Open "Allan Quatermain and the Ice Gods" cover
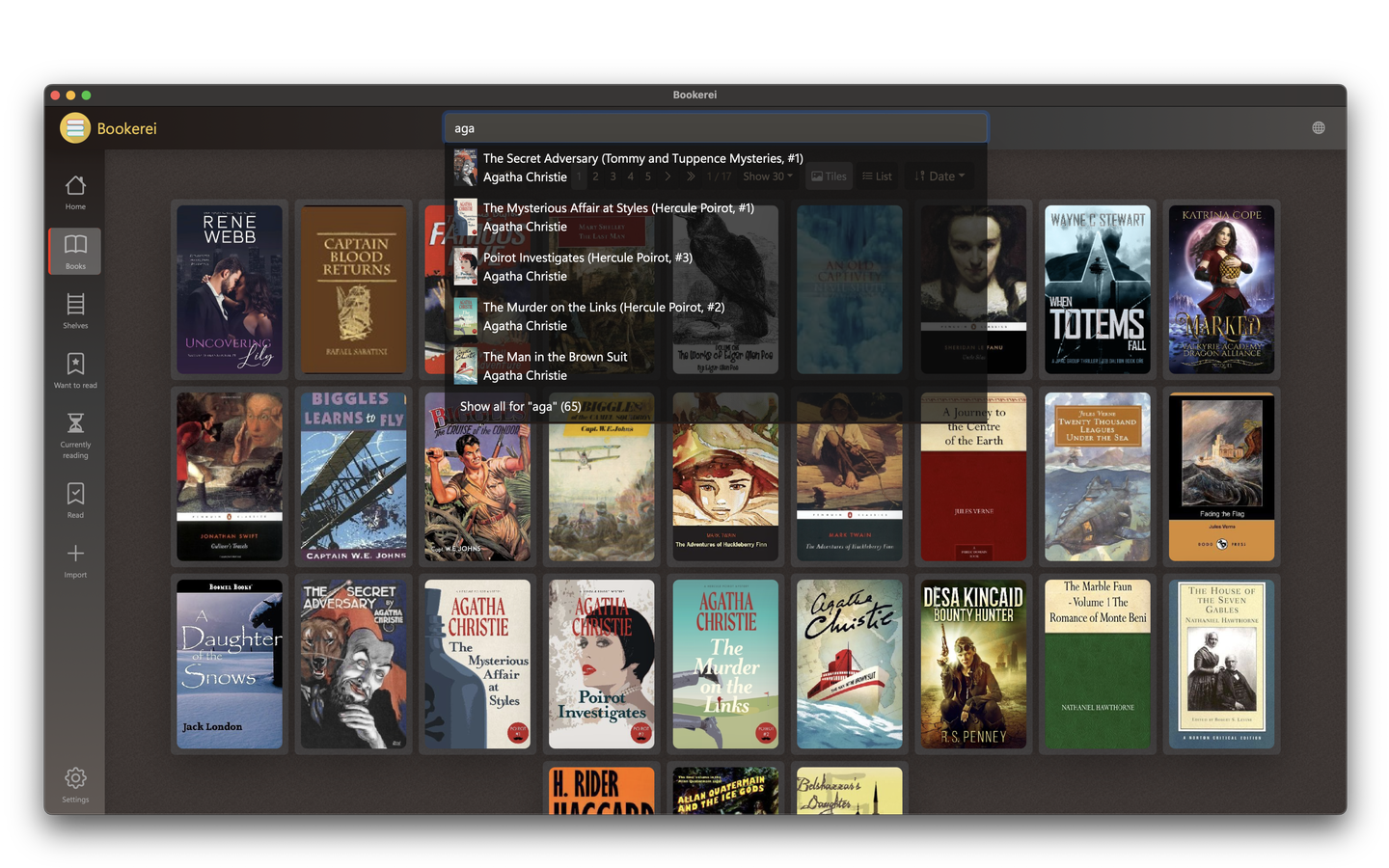The width and height of the screenshot is (1389, 868). 725,790
